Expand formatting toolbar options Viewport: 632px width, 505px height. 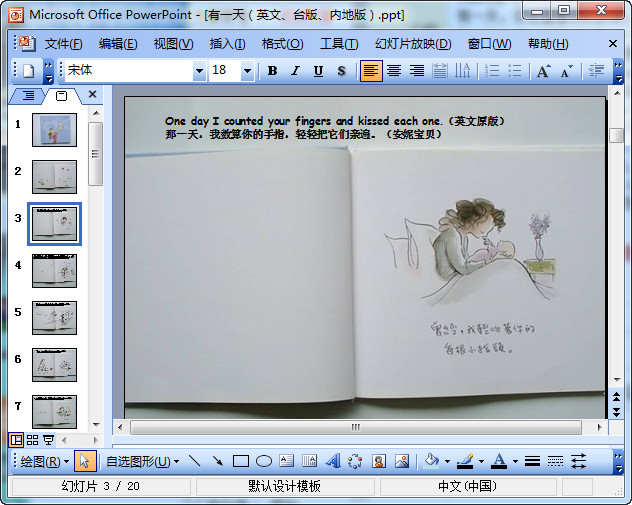click(618, 71)
